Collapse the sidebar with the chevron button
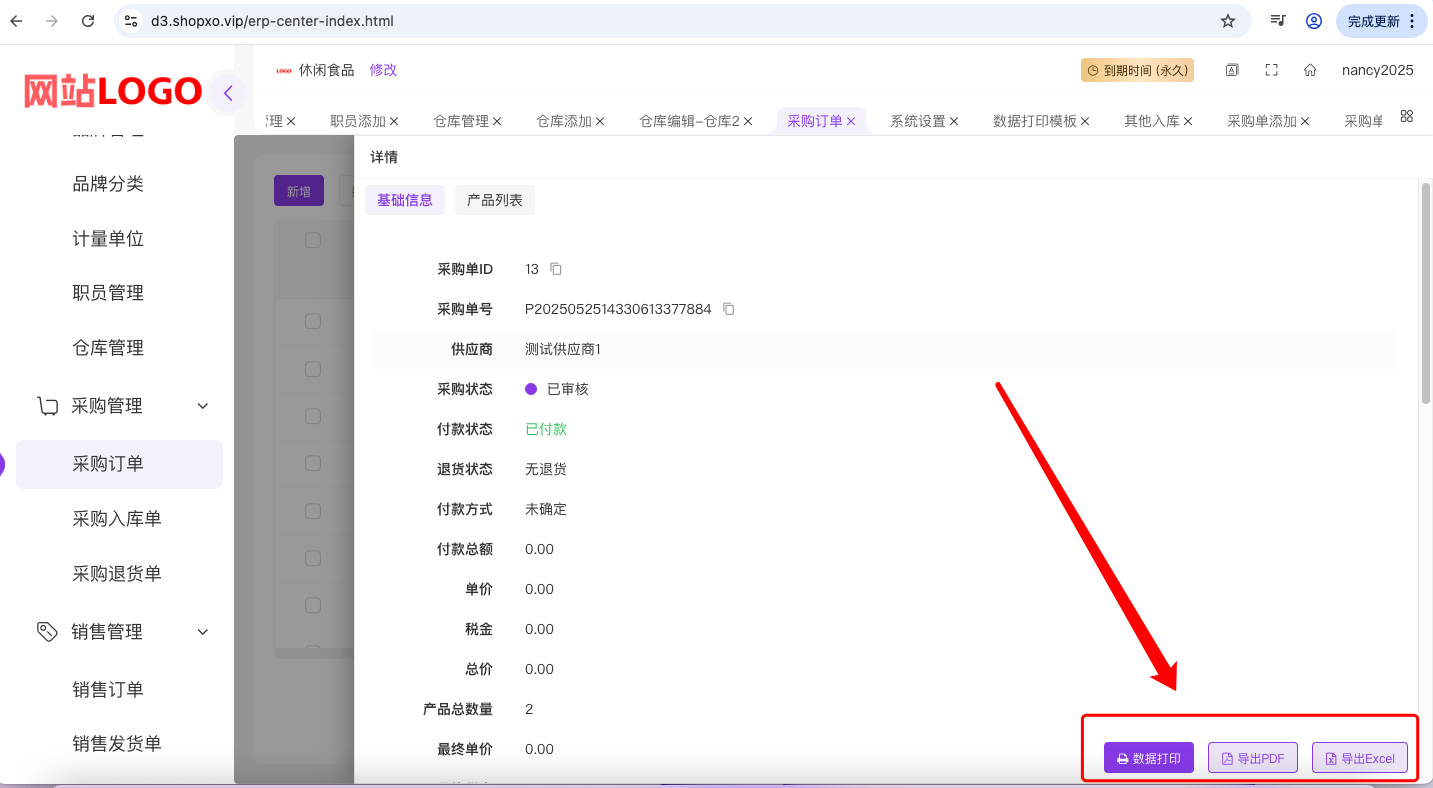 pos(228,94)
